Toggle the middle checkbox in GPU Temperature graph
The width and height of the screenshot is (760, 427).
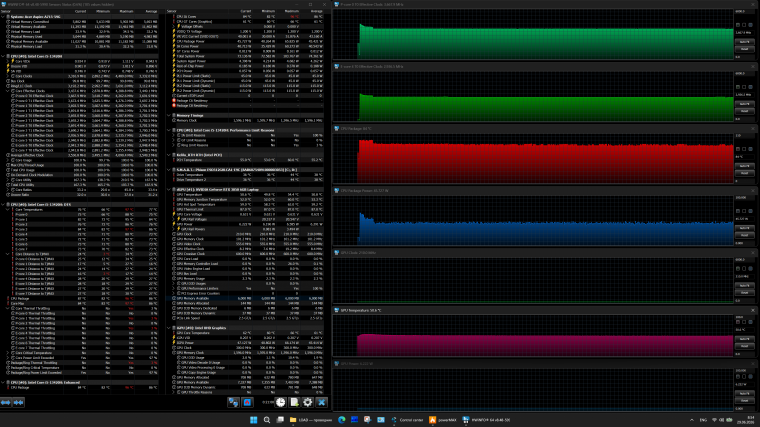pyautogui.click(x=744, y=322)
